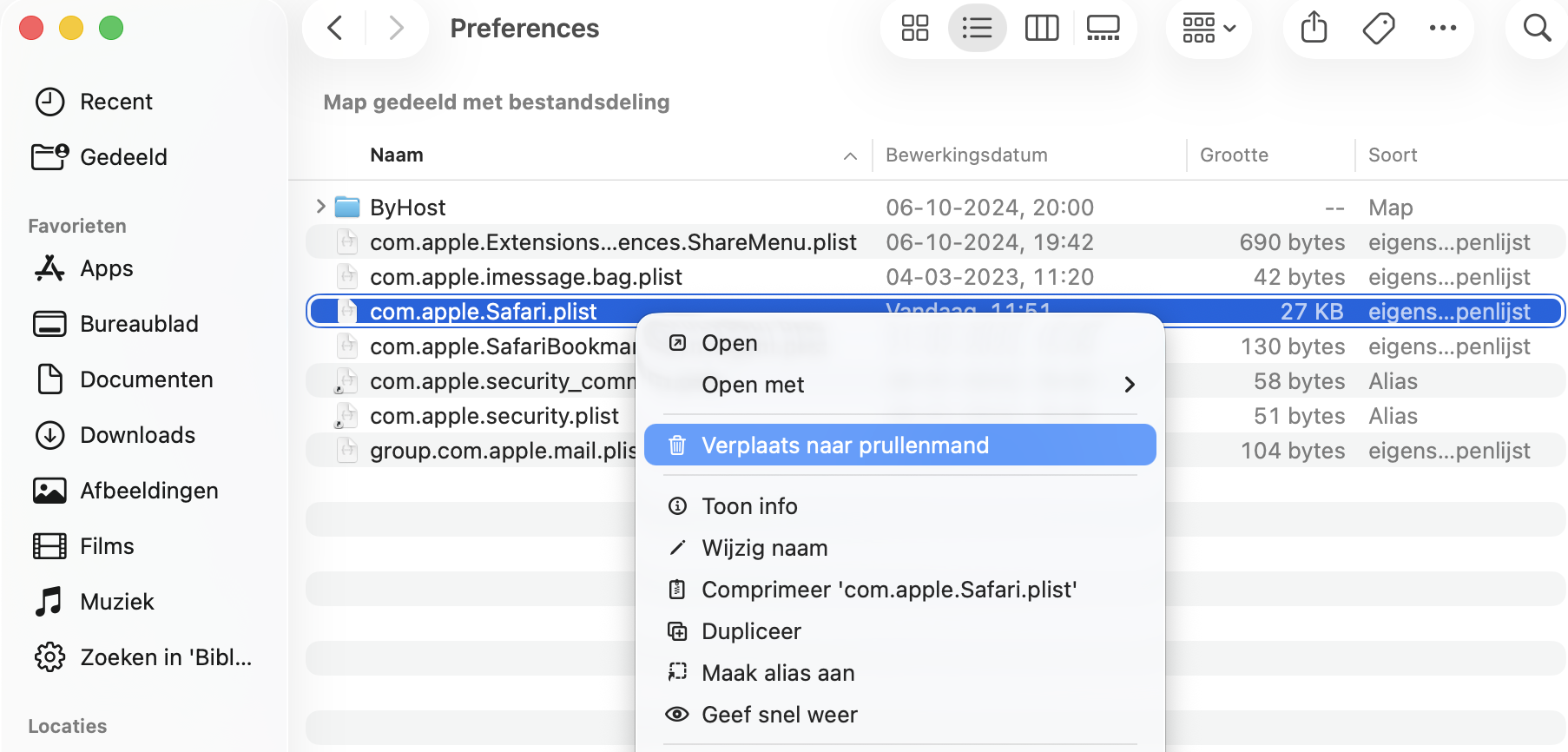
Task: Choose Dupliceer in context menu
Action: click(899, 631)
